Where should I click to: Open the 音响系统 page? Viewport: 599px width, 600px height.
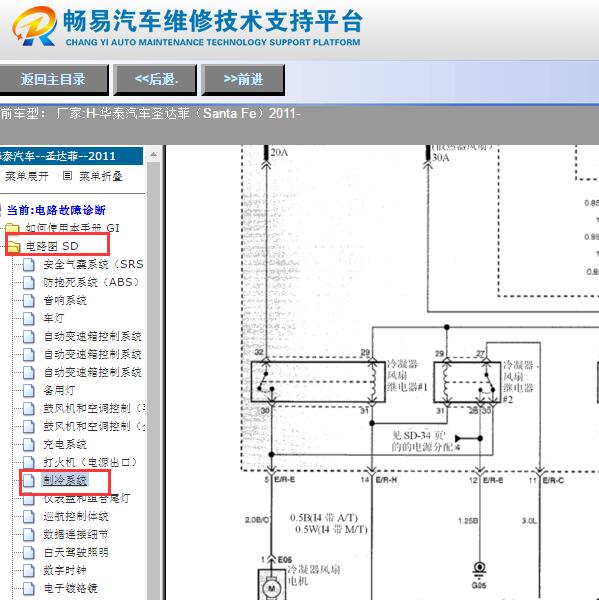(x=65, y=300)
